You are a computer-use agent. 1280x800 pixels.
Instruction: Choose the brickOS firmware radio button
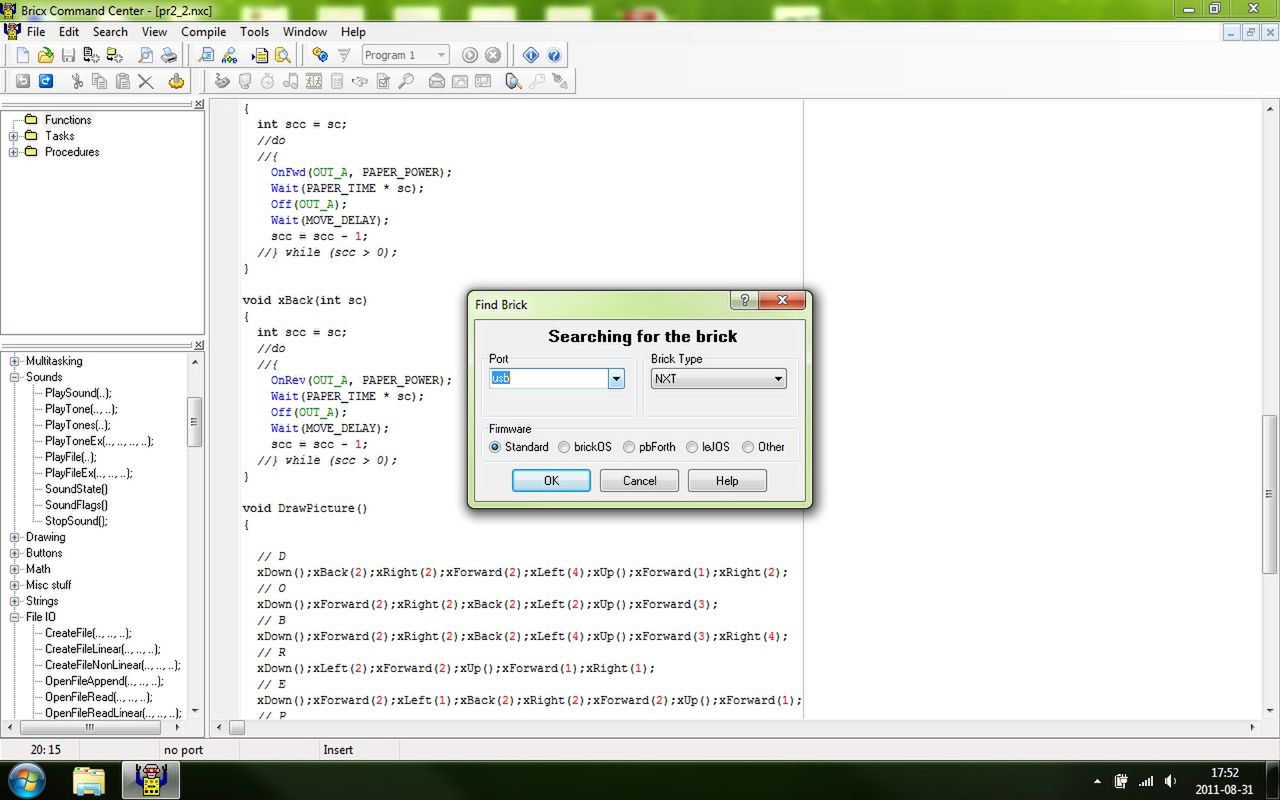click(x=564, y=447)
